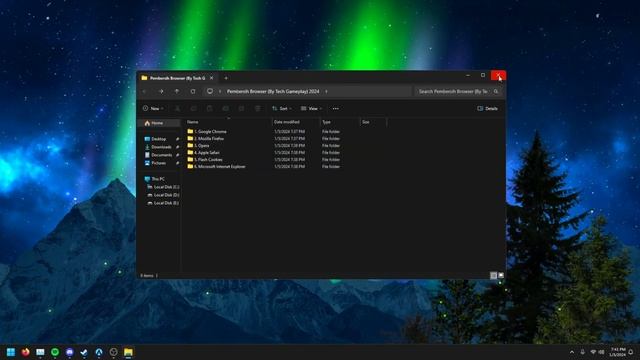Open the View dropdown menu
Screen dimensions: 640x360
[x=311, y=109]
